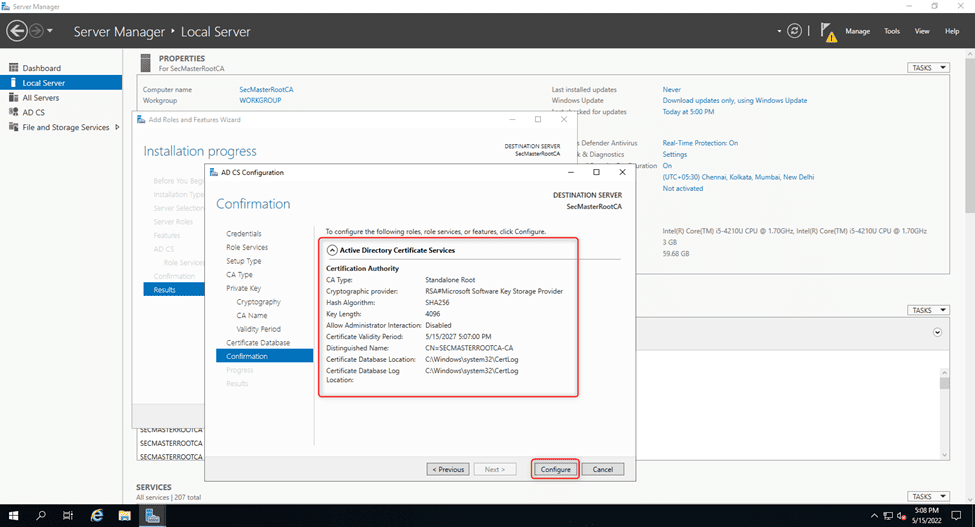Click the SecMasterRootCA computer name link
Image resolution: width=975 pixels, height=527 pixels.
266,89
